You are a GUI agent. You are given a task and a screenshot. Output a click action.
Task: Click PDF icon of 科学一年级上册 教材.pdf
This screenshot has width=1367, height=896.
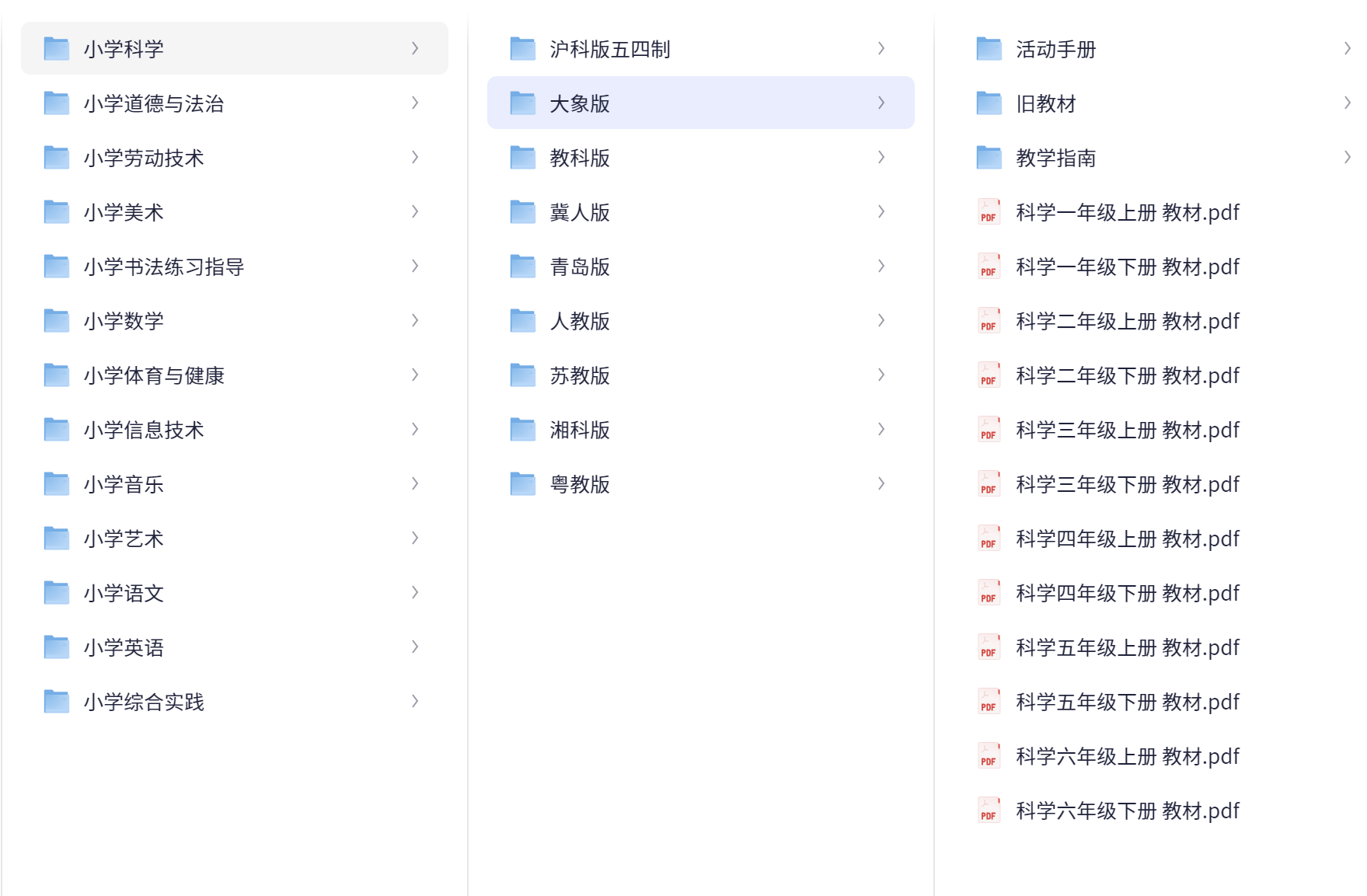tap(989, 212)
